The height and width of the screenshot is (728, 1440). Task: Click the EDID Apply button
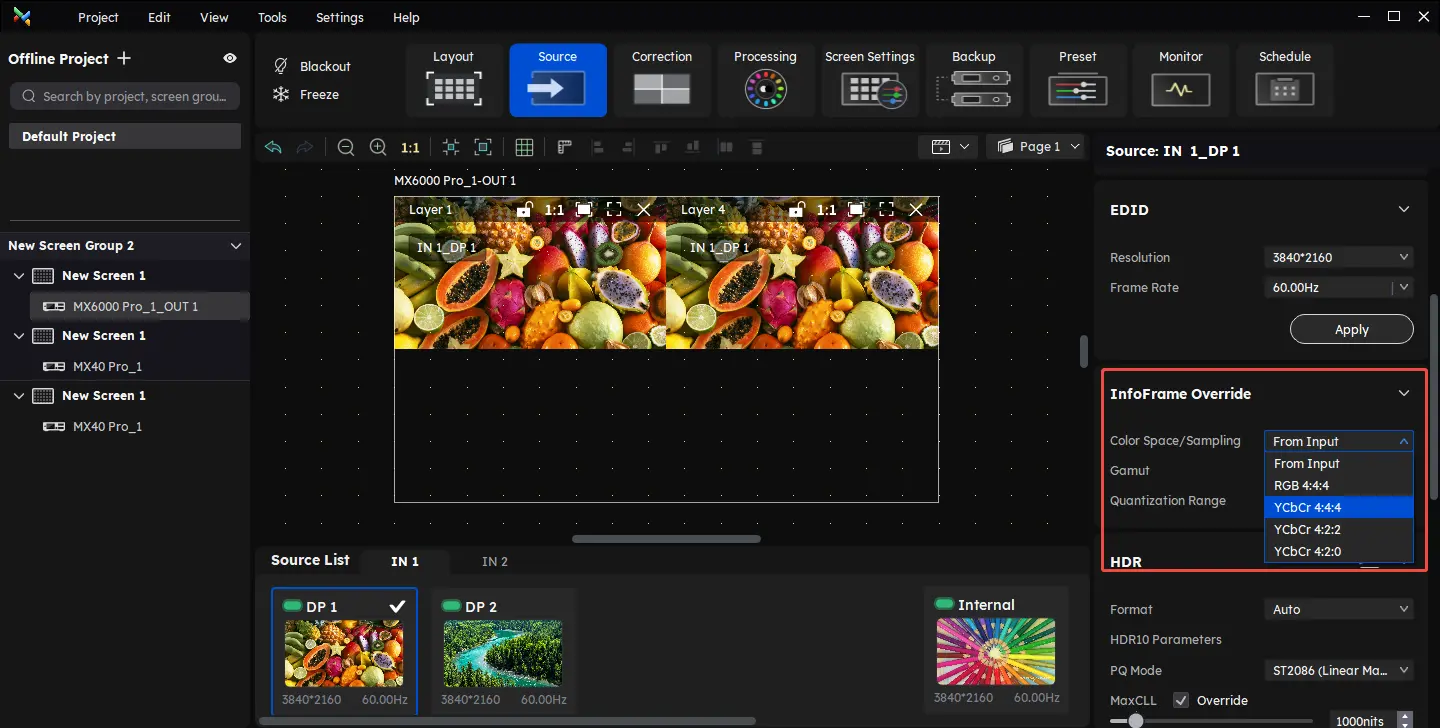click(x=1352, y=329)
